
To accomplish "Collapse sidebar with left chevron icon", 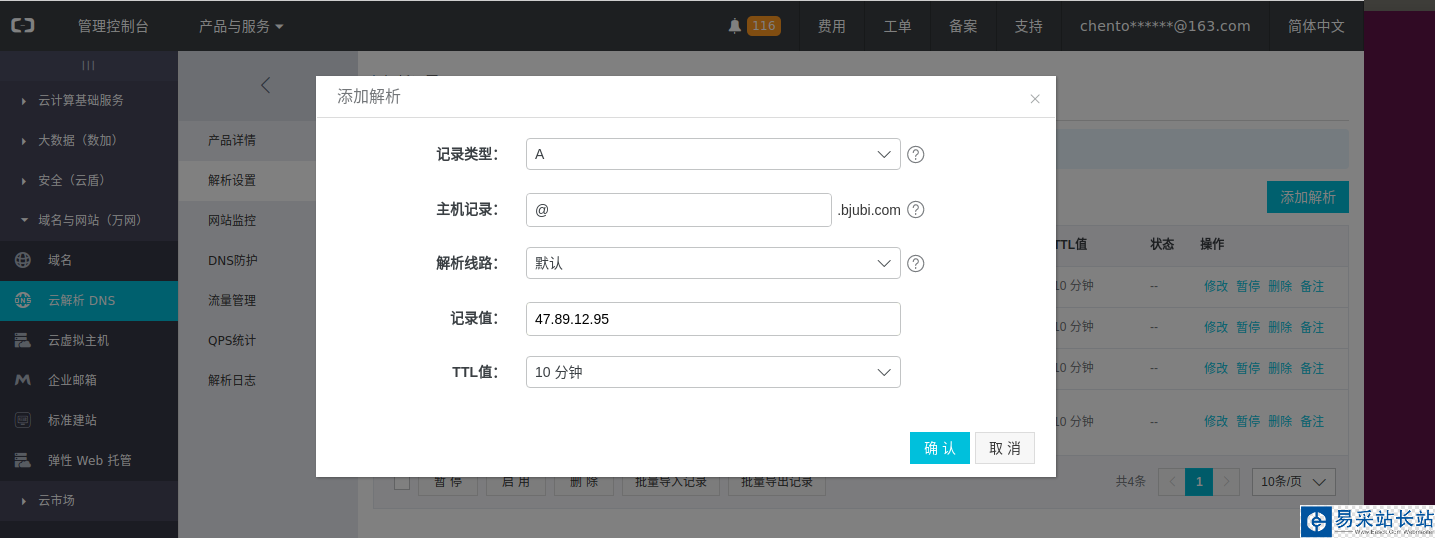I will coord(265,85).
